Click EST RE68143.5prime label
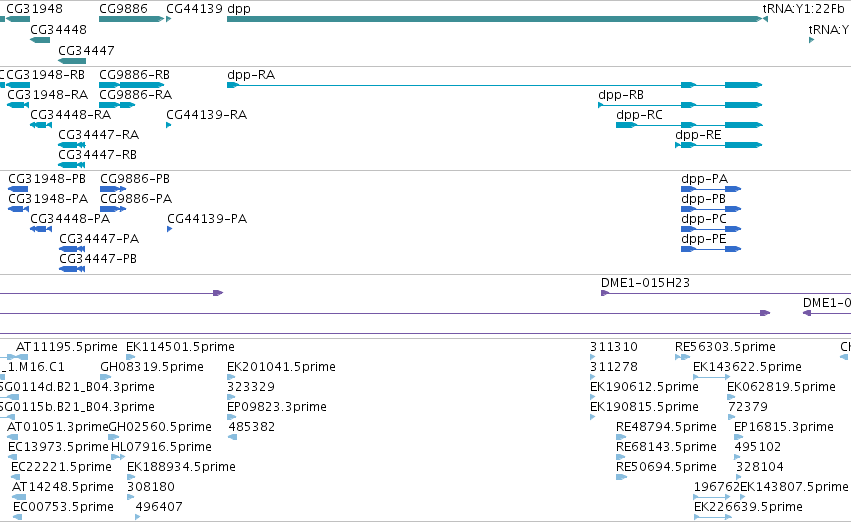The width and height of the screenshot is (851, 522). [666, 447]
